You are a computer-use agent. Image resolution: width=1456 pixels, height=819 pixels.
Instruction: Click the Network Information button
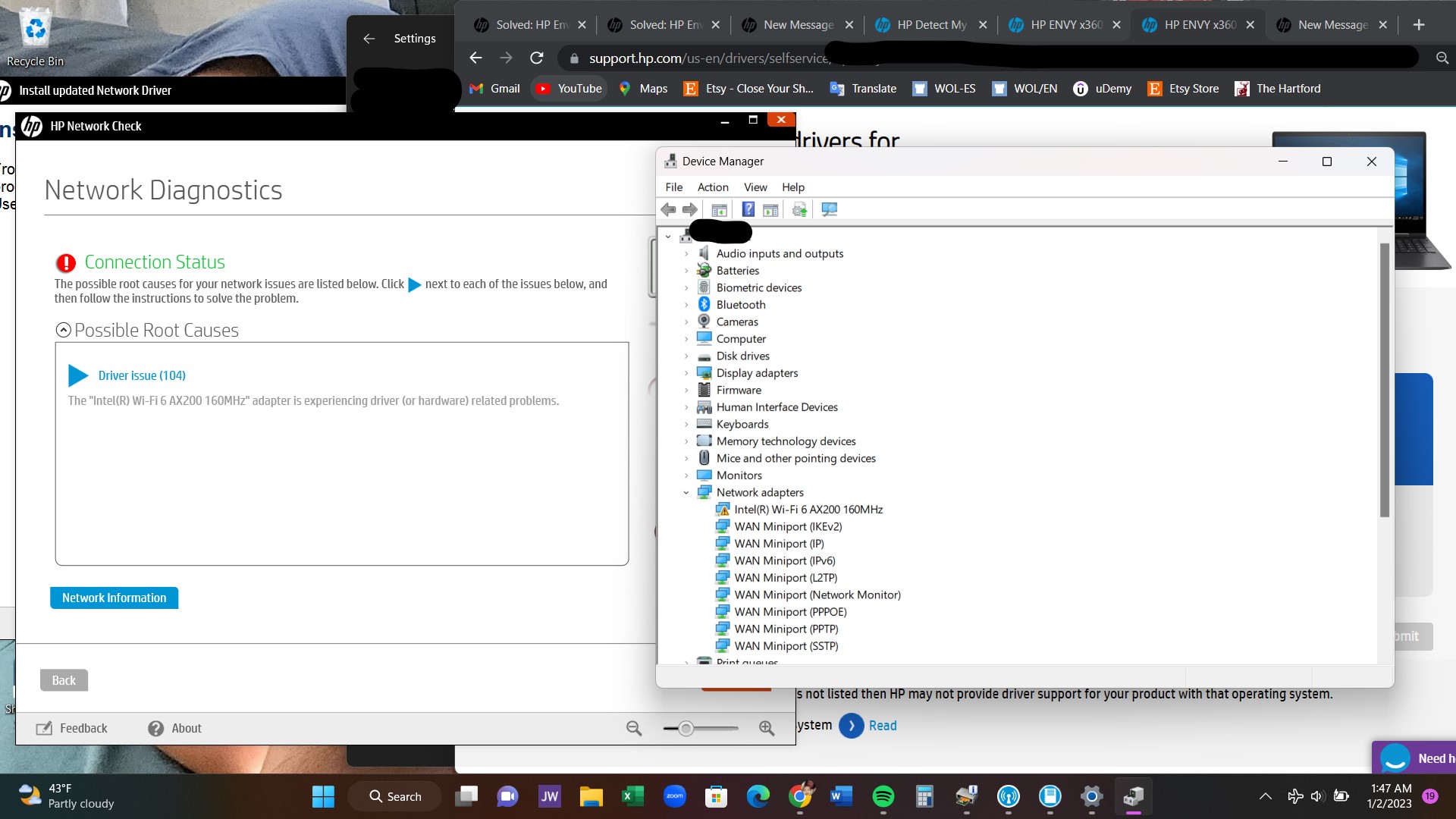click(115, 598)
